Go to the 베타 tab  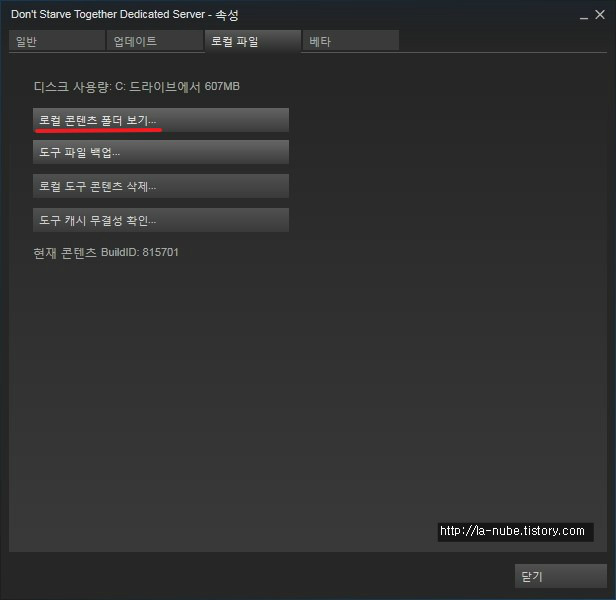351,40
